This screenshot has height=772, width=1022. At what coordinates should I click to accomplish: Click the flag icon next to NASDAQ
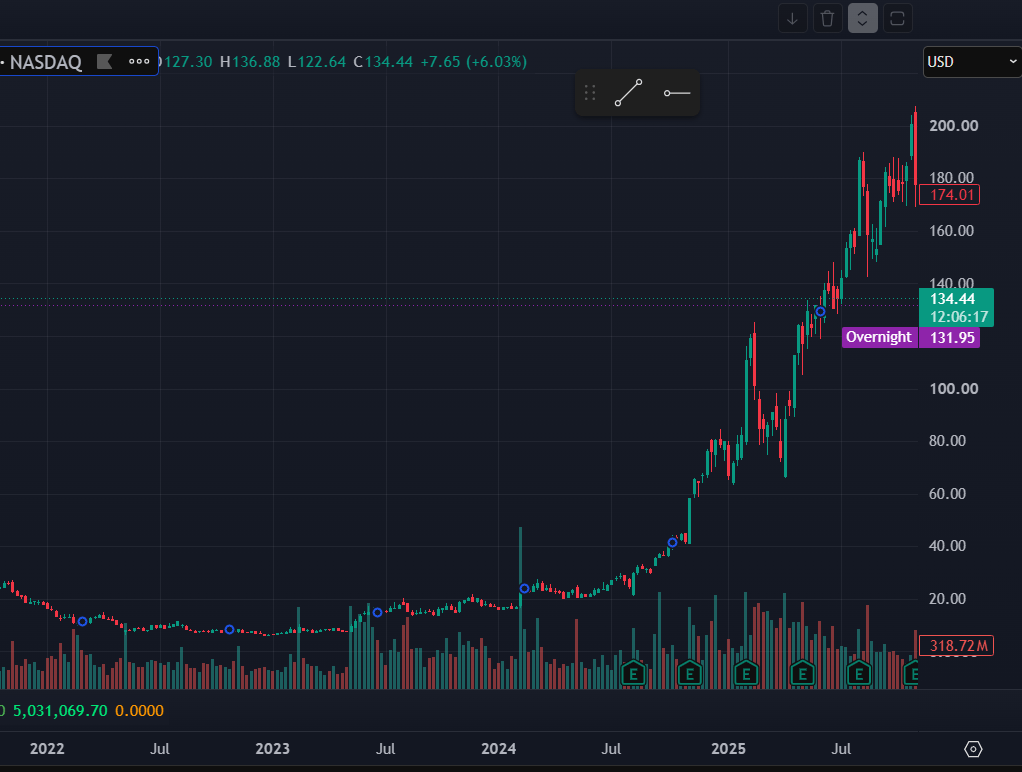tap(104, 61)
